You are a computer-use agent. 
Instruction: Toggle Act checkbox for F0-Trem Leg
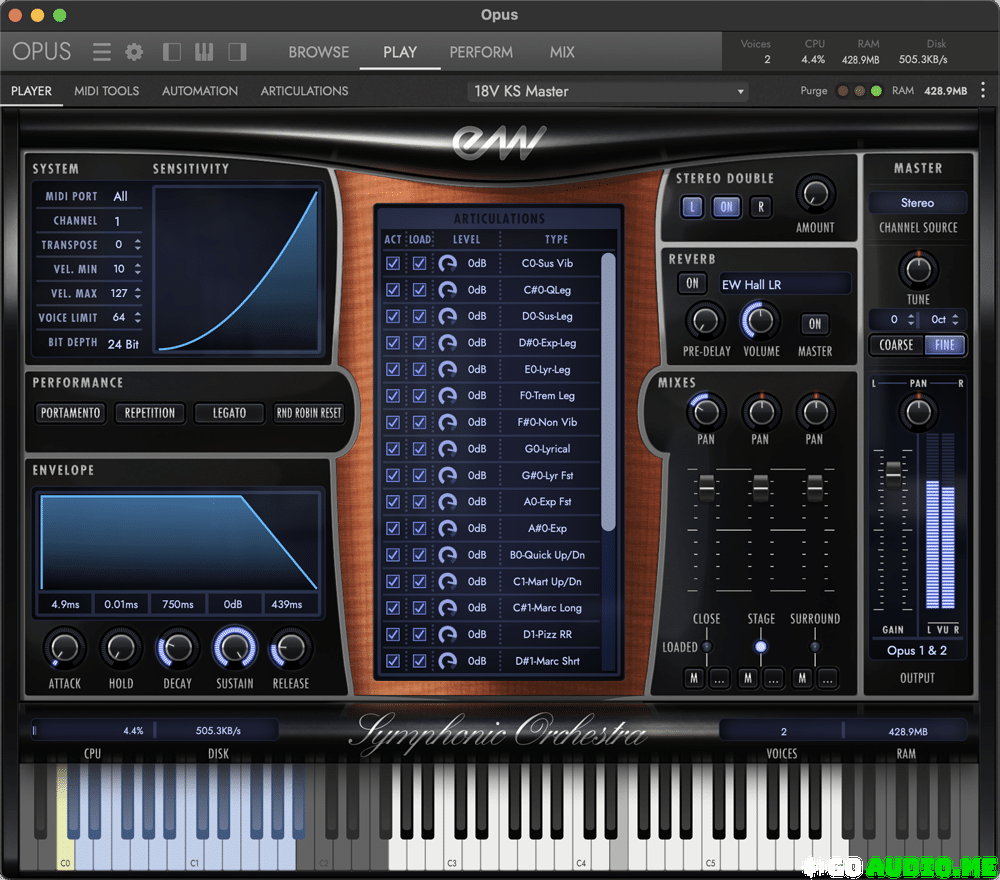[393, 396]
